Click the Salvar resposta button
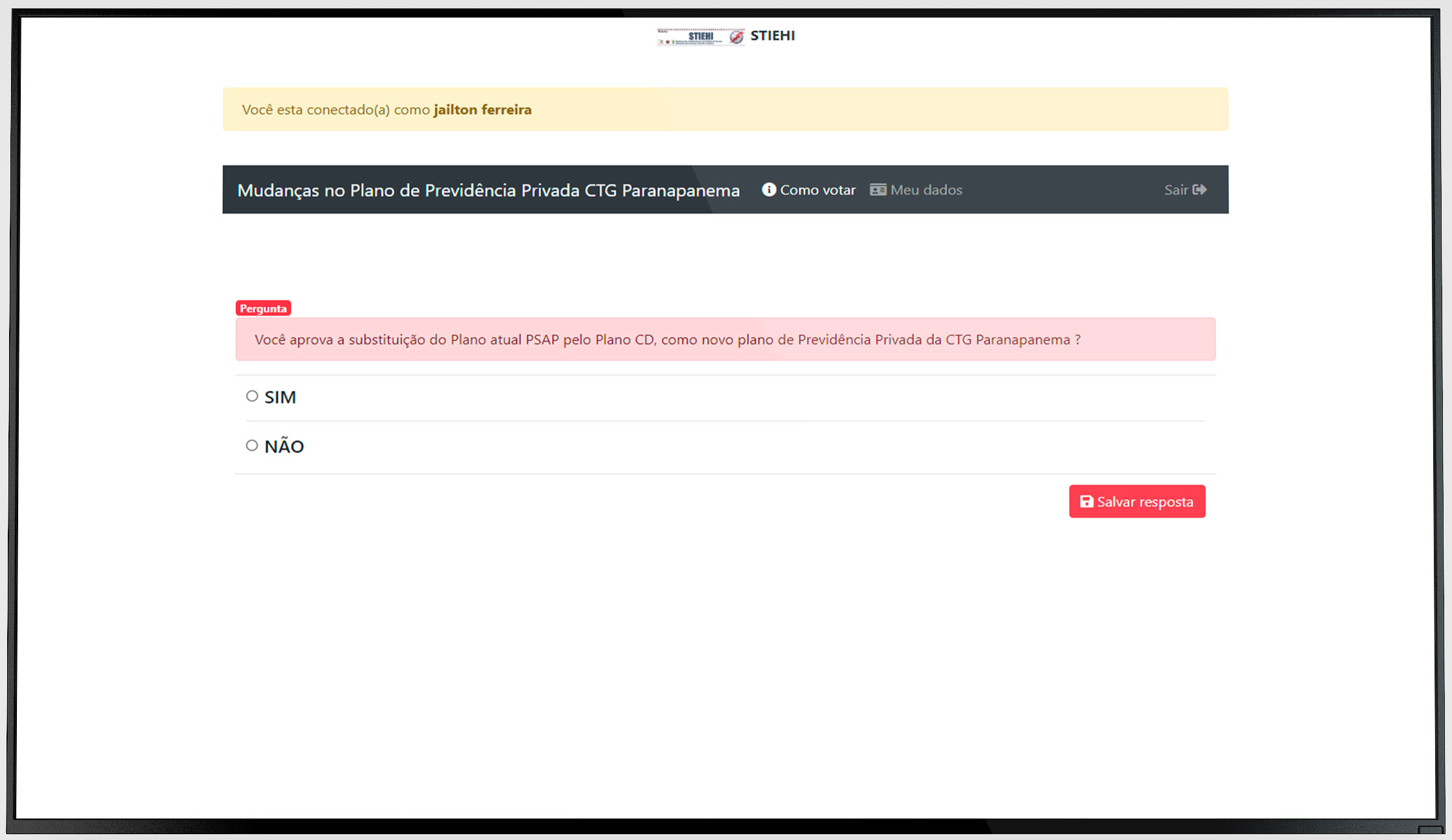 click(x=1137, y=501)
